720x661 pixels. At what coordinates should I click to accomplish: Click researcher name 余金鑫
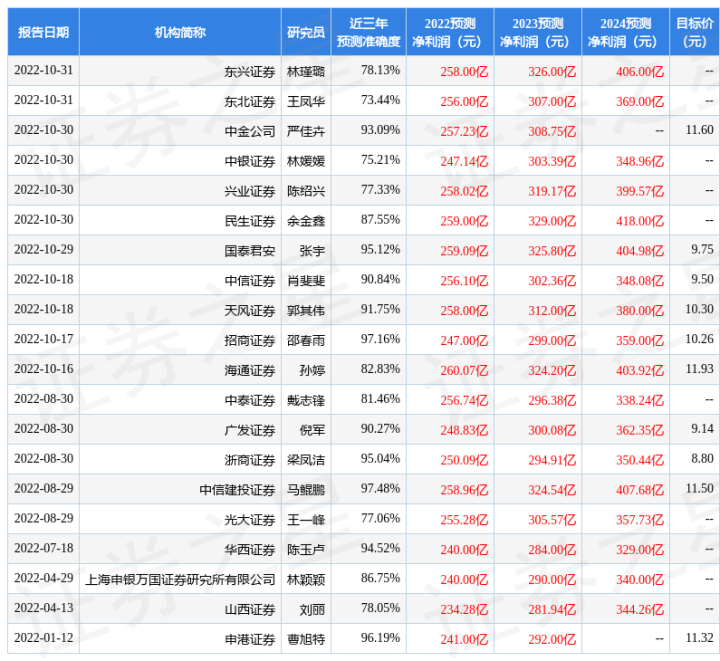tap(306, 221)
